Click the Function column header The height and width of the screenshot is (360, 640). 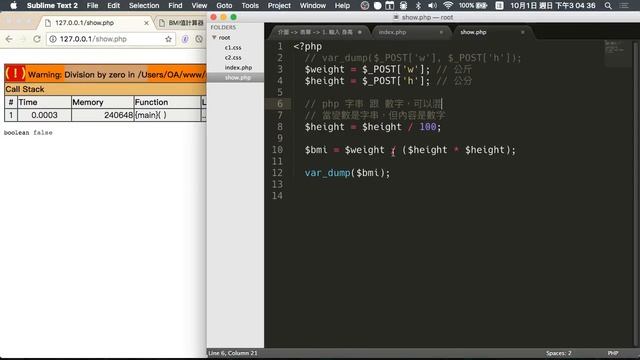(x=167, y=102)
